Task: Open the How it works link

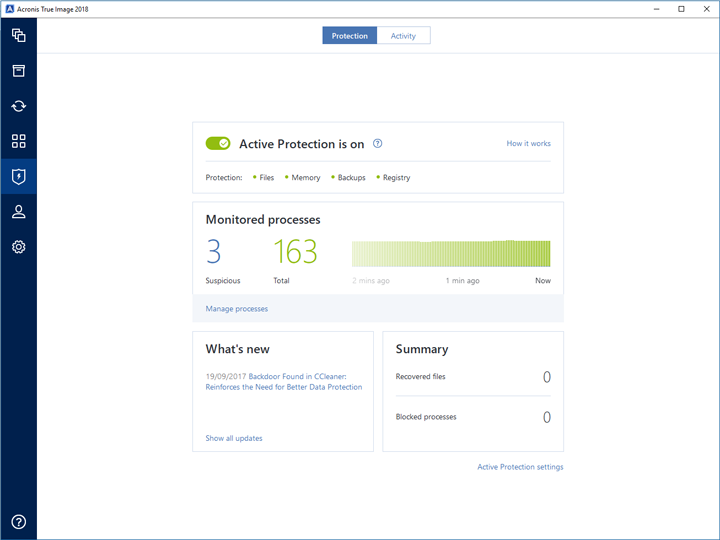Action: tap(528, 144)
